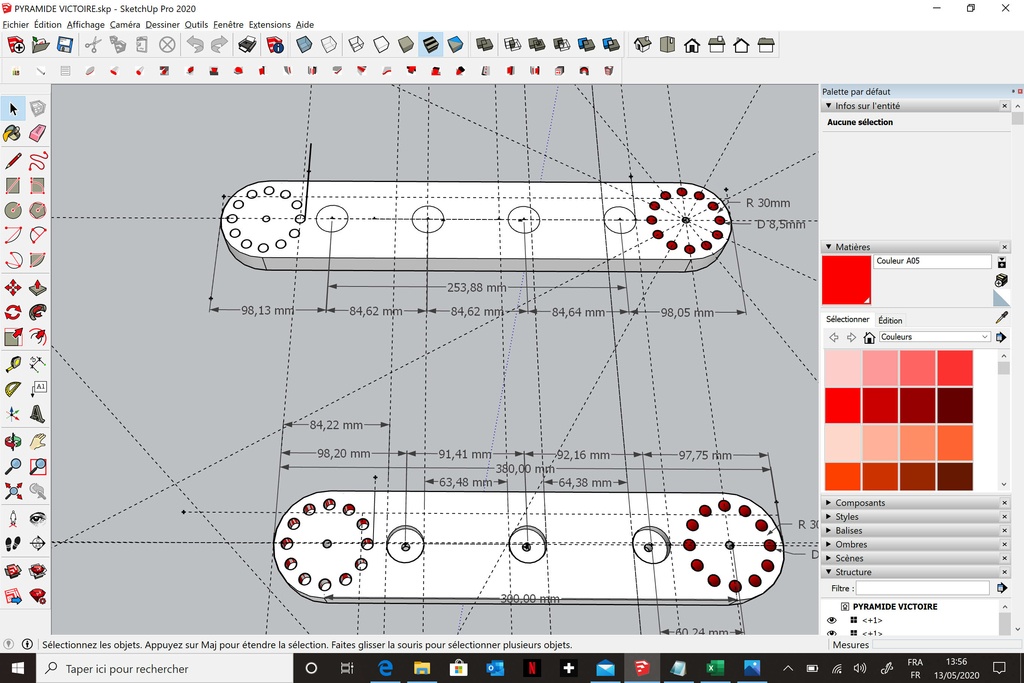Image resolution: width=1024 pixels, height=683 pixels.
Task: Open the Fichier menu
Action: point(16,25)
